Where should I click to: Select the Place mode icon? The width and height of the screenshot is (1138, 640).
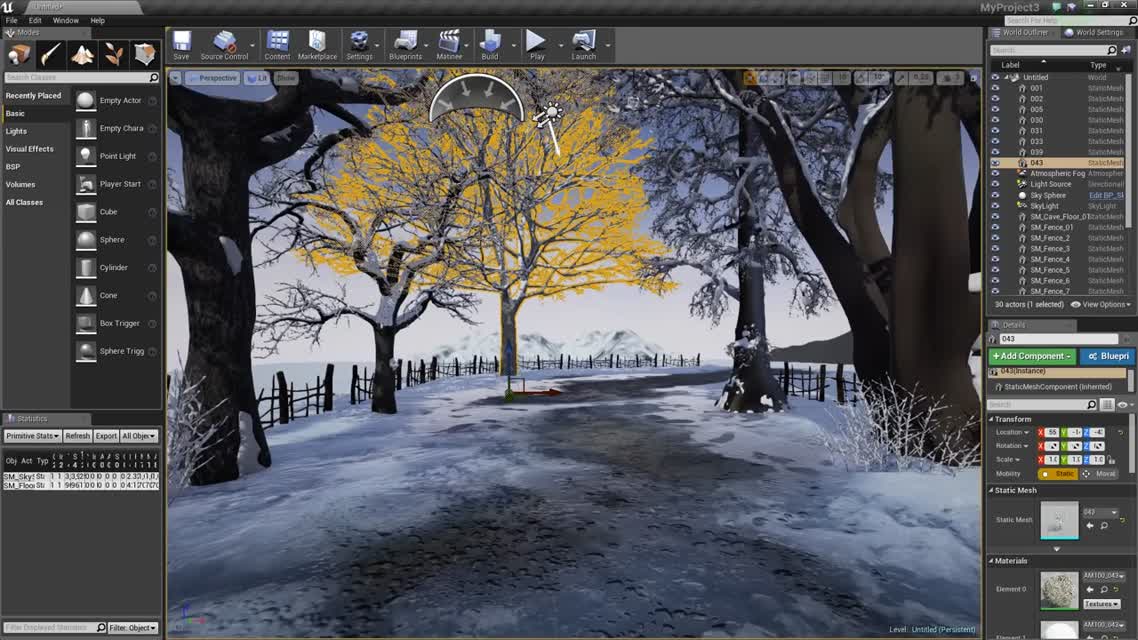19,54
